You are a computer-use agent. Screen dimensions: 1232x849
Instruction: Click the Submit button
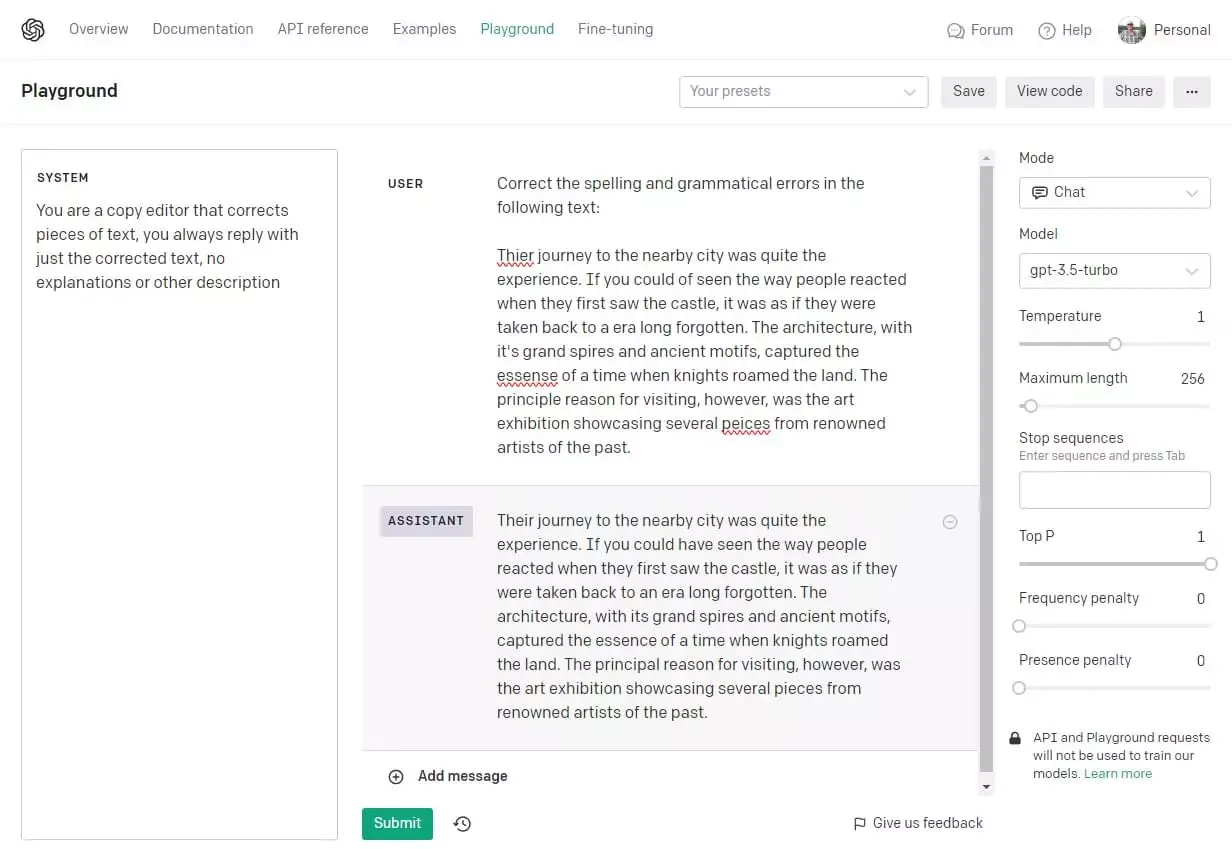(397, 823)
